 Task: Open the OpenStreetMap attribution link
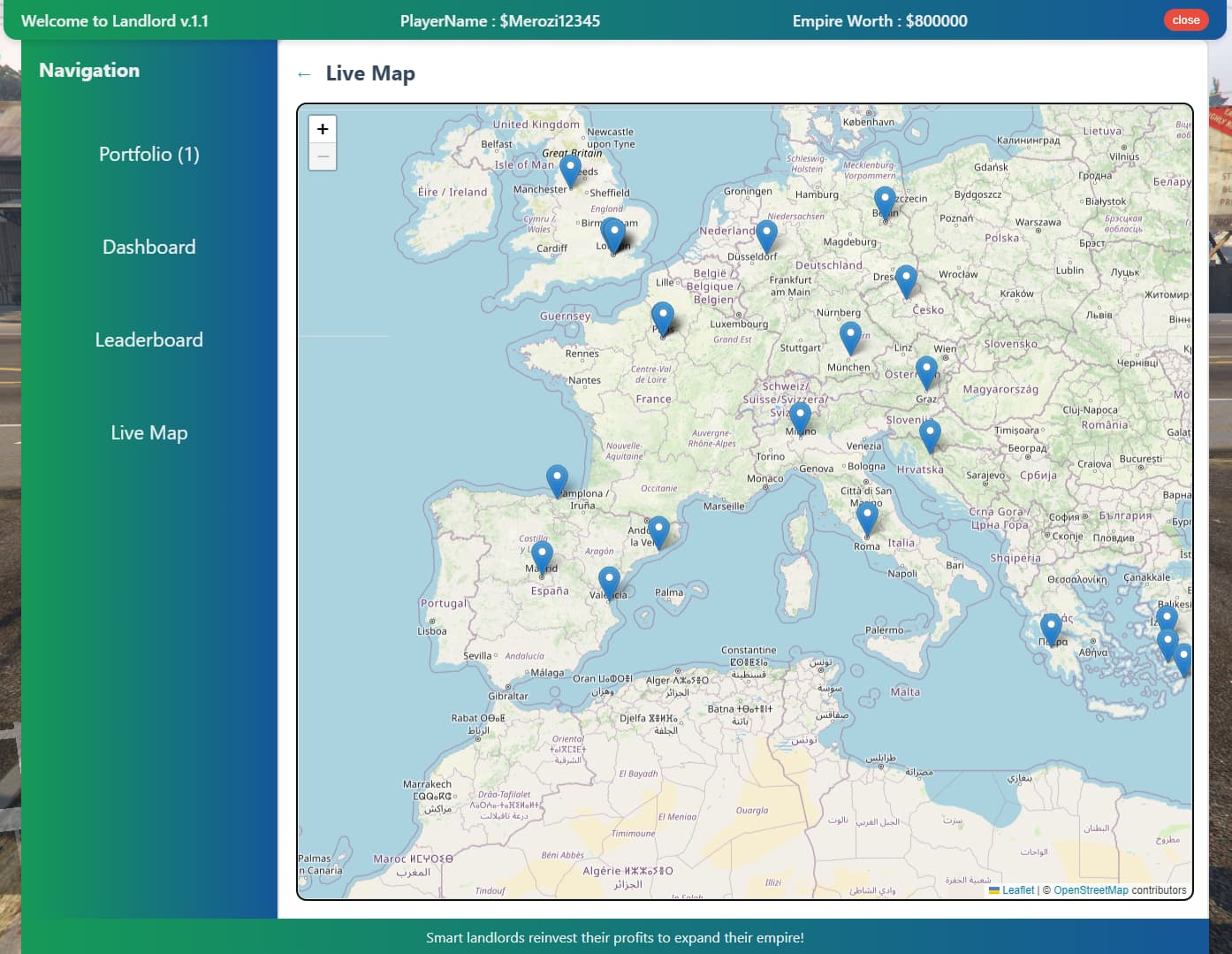(x=1091, y=890)
